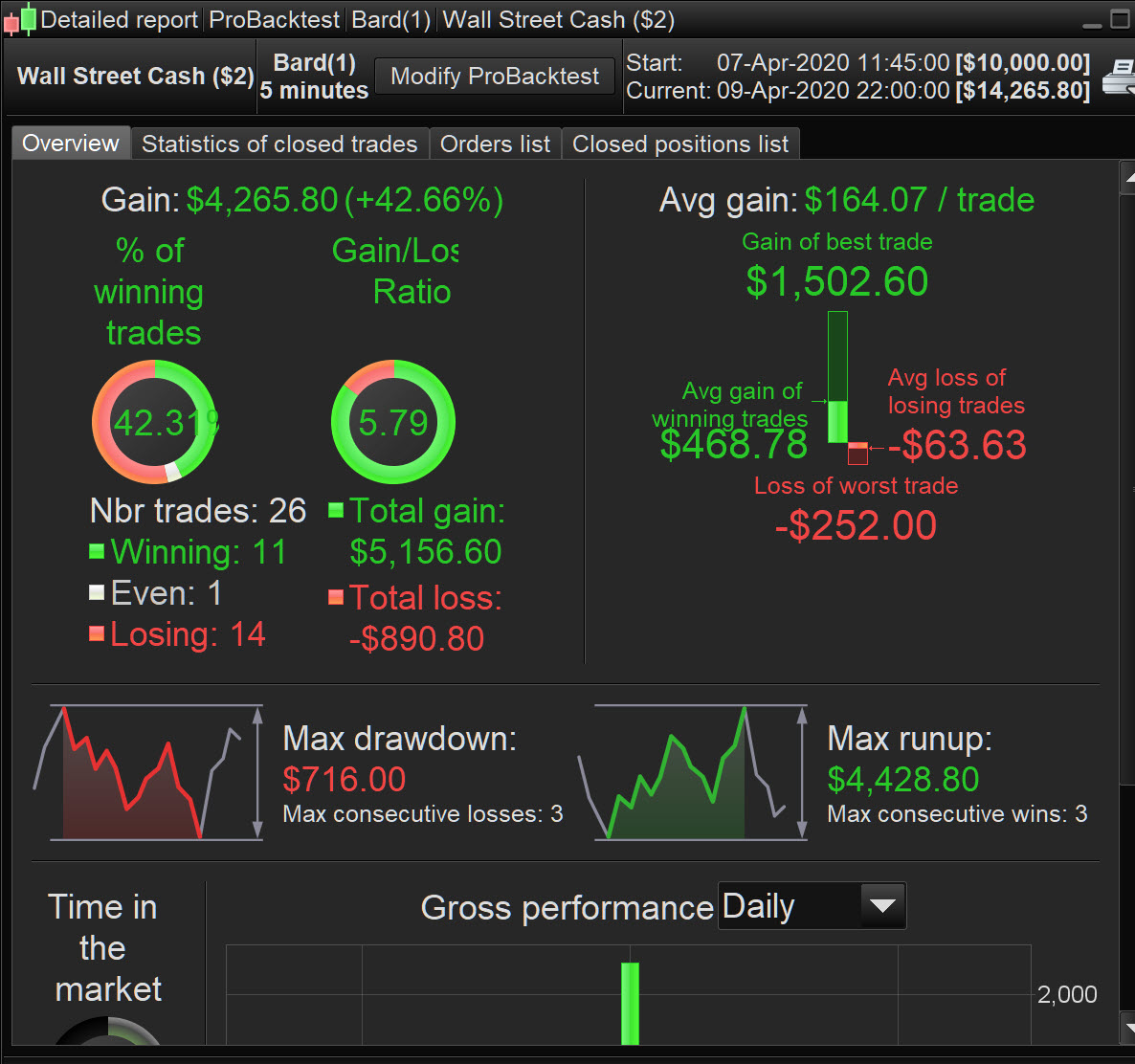This screenshot has height=1064, width=1135.
Task: Select the Closed positions list tab
Action: point(679,144)
